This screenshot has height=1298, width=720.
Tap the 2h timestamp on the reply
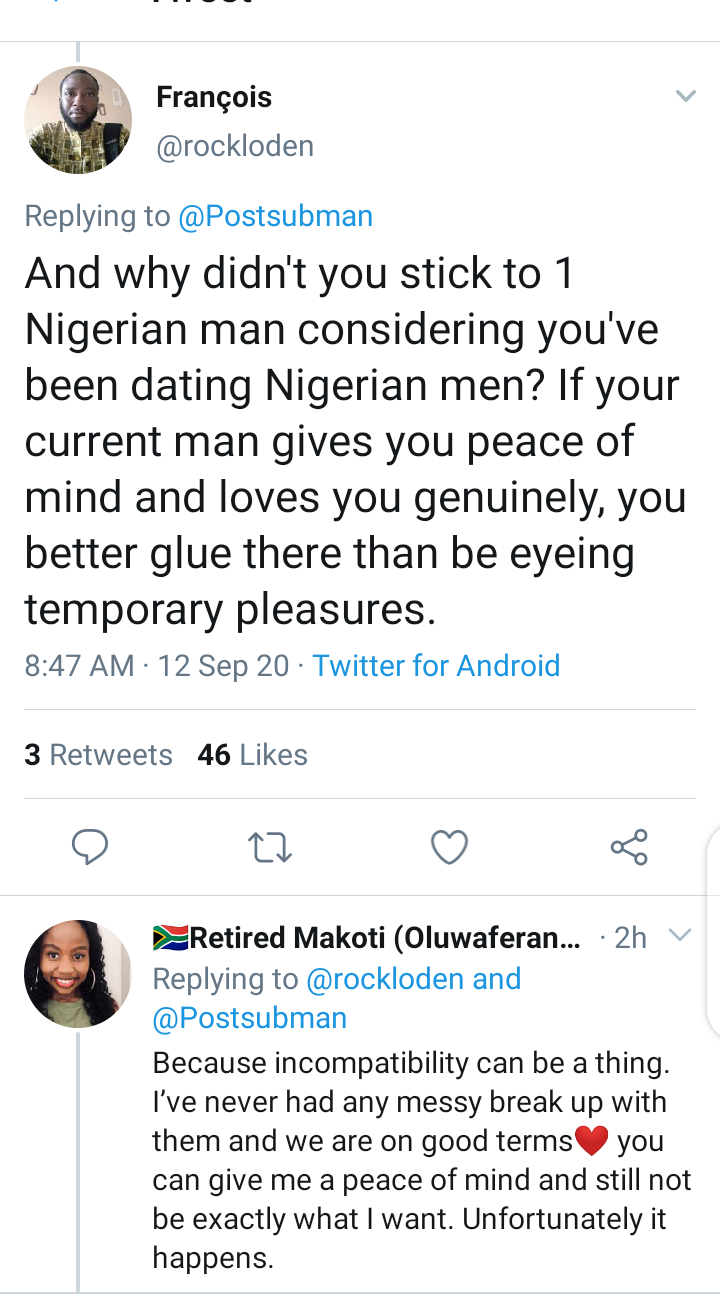click(x=630, y=938)
